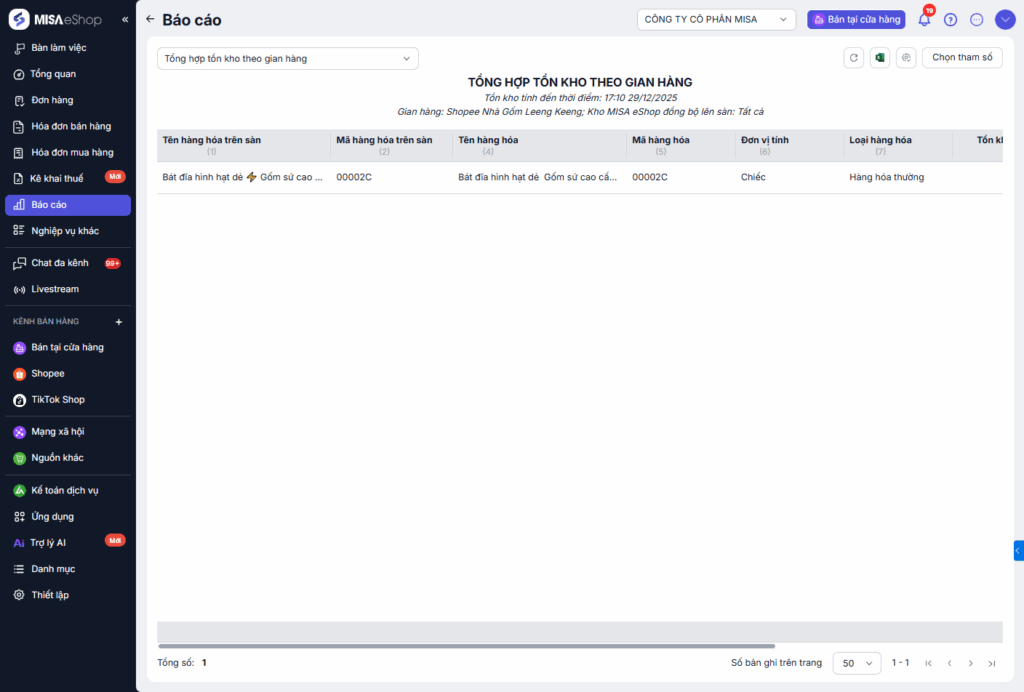Export the report to Excel

[x=880, y=57]
